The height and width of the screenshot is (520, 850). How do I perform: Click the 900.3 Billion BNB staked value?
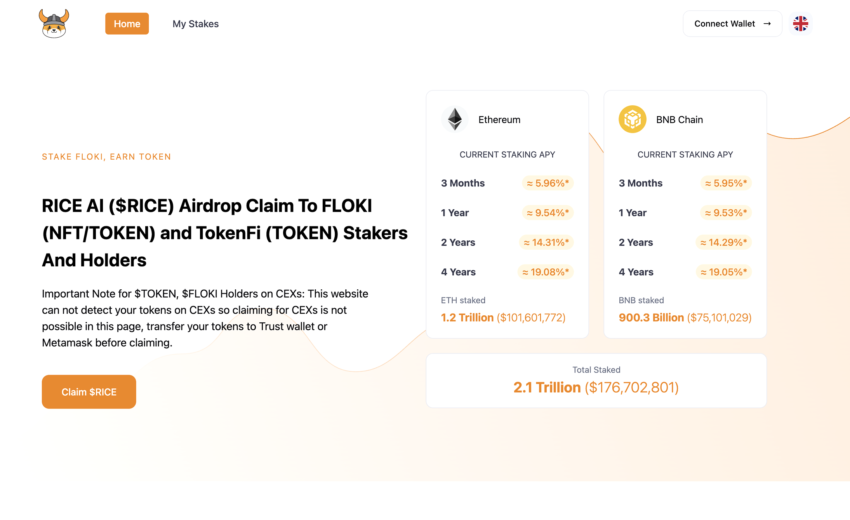[685, 317]
